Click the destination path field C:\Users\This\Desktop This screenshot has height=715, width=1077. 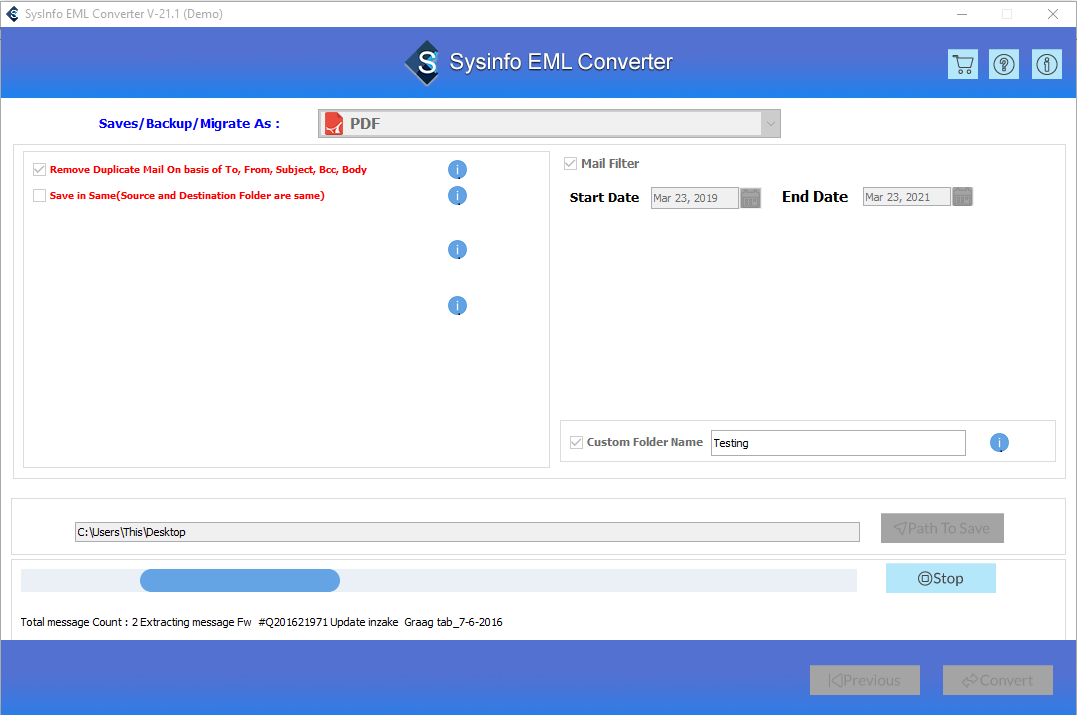(x=467, y=532)
